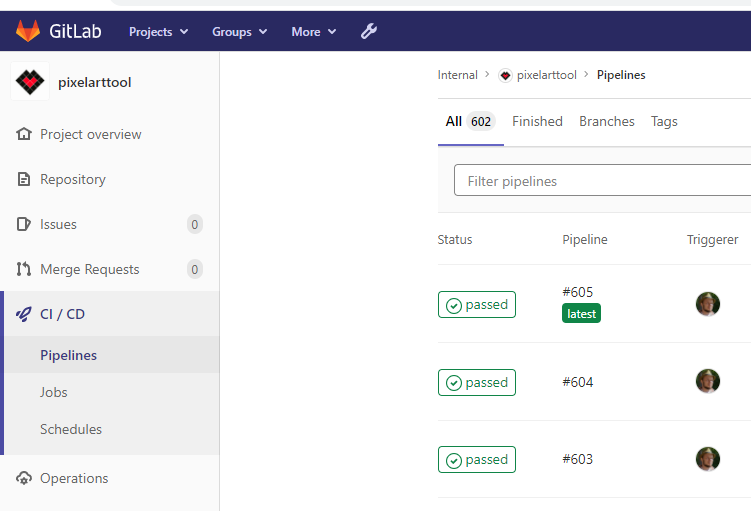
Task: Open pipeline #603
Action: 578,459
